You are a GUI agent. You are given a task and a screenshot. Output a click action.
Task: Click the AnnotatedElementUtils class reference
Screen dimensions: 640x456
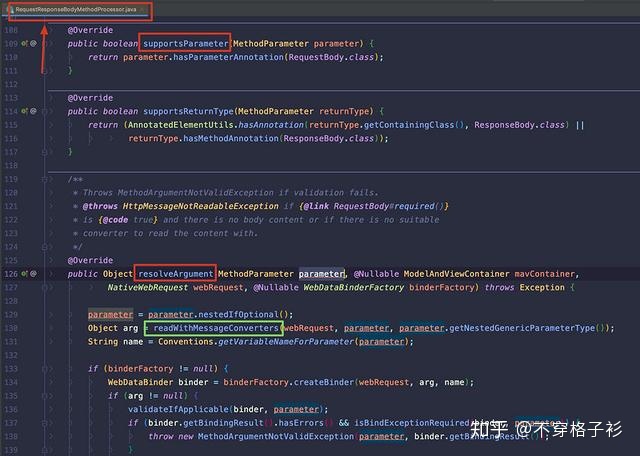[x=180, y=125]
